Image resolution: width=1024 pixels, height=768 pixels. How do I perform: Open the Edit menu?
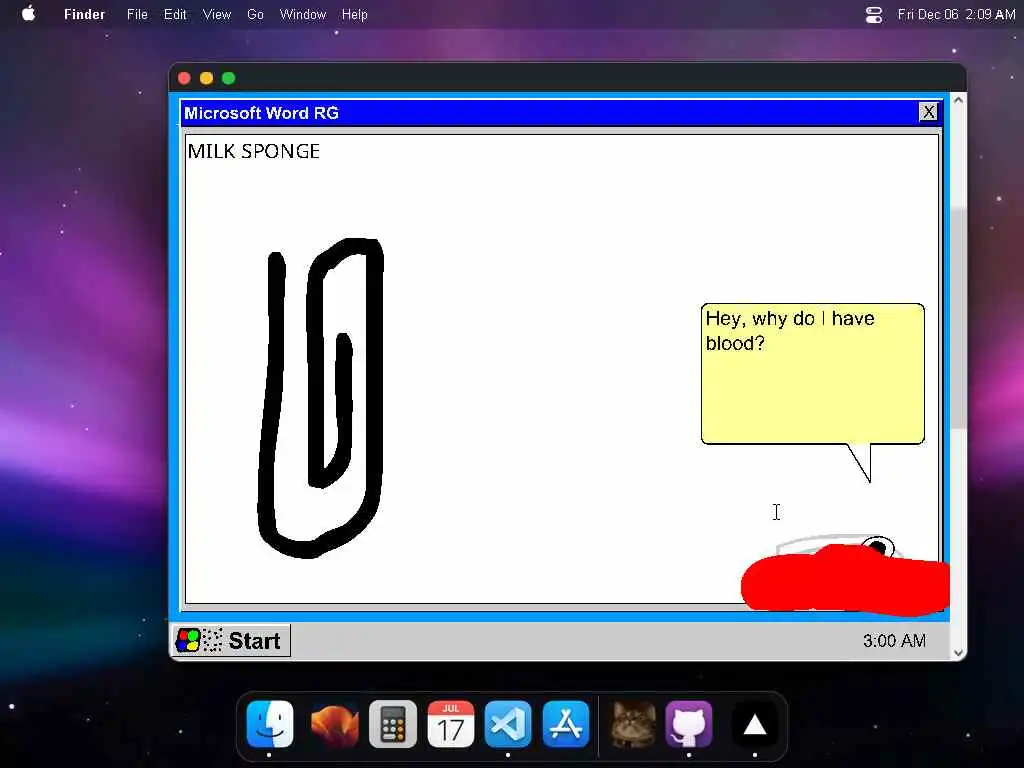pyautogui.click(x=175, y=14)
